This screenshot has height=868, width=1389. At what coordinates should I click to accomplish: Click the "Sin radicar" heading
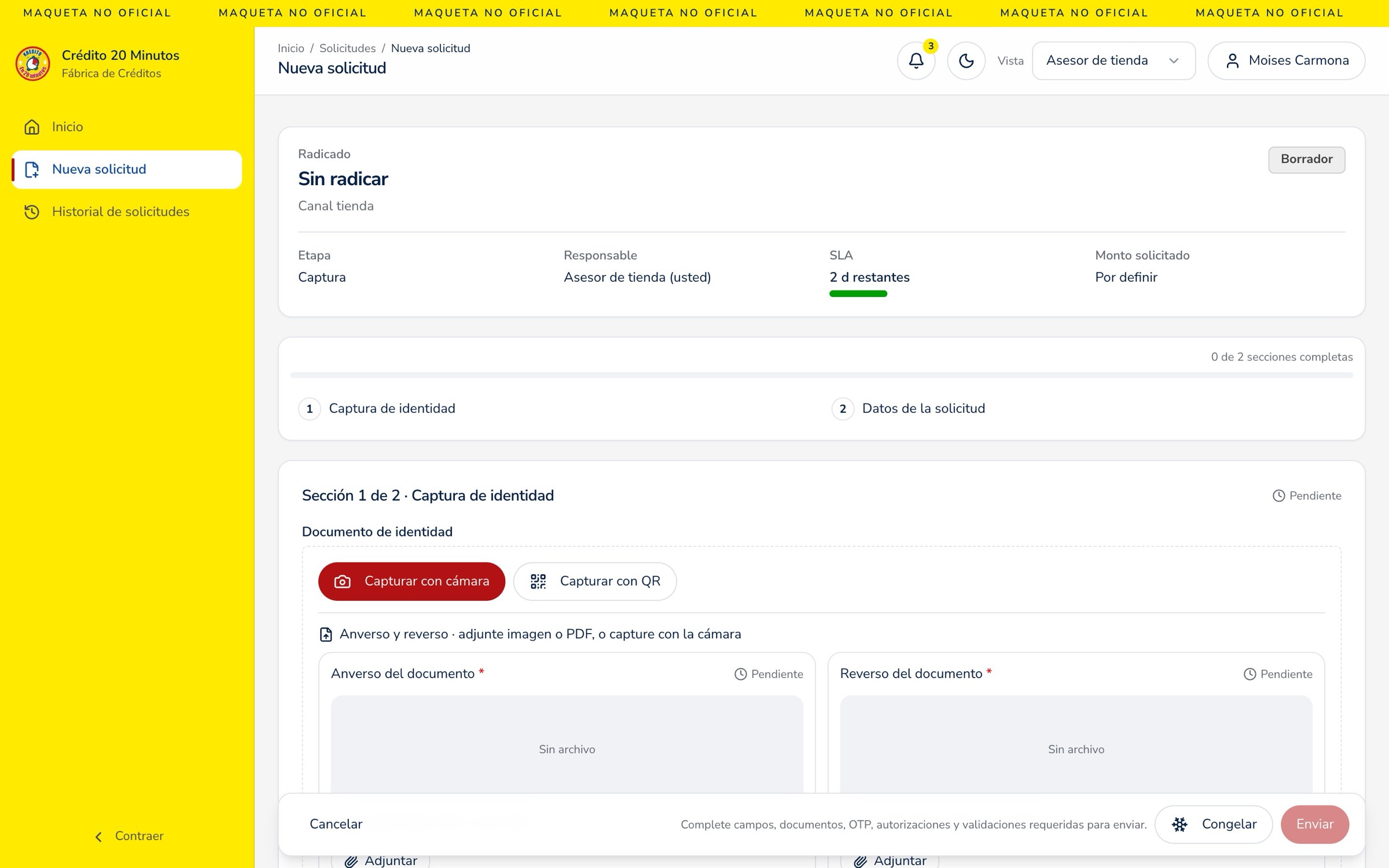pos(343,179)
